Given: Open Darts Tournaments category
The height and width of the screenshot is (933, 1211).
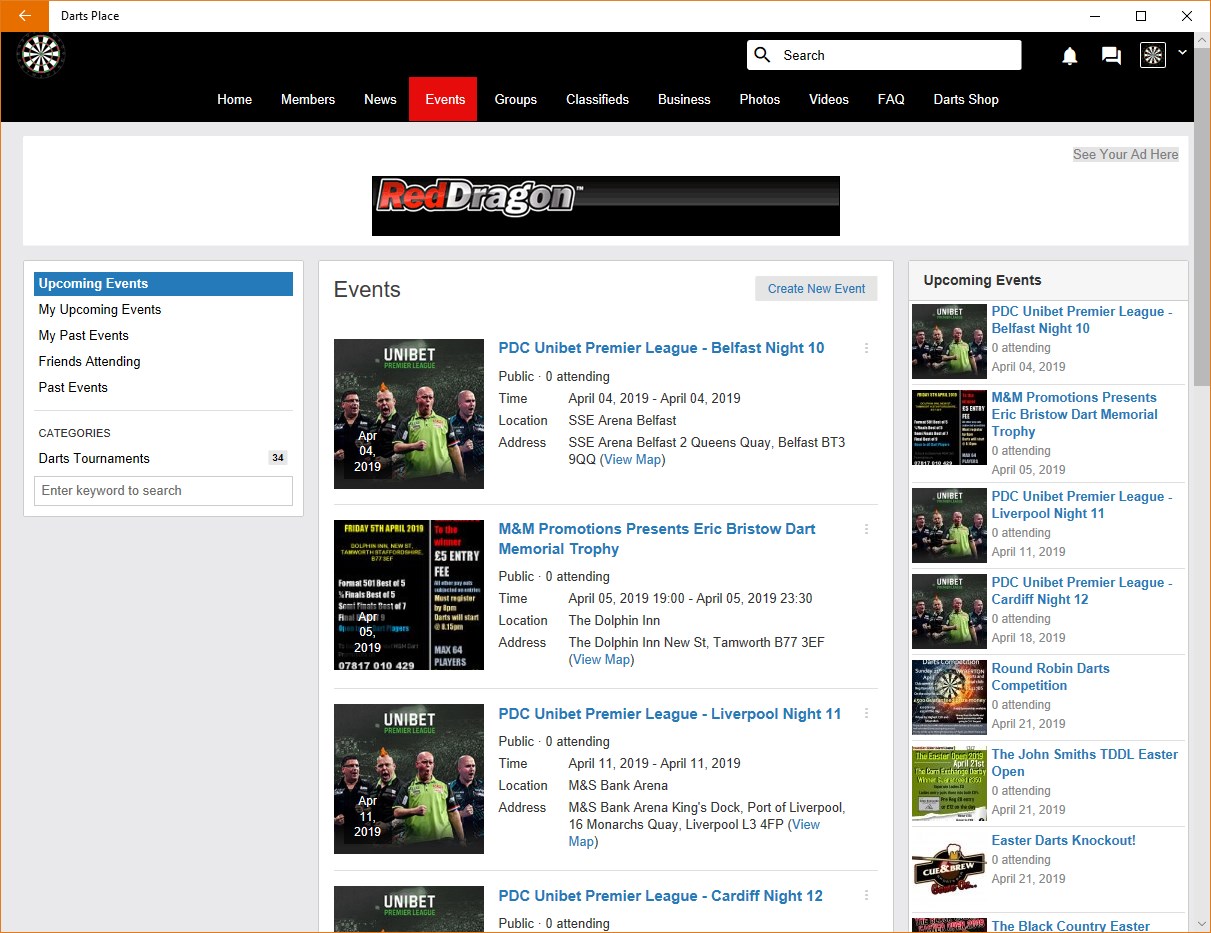Looking at the screenshot, I should click(94, 458).
